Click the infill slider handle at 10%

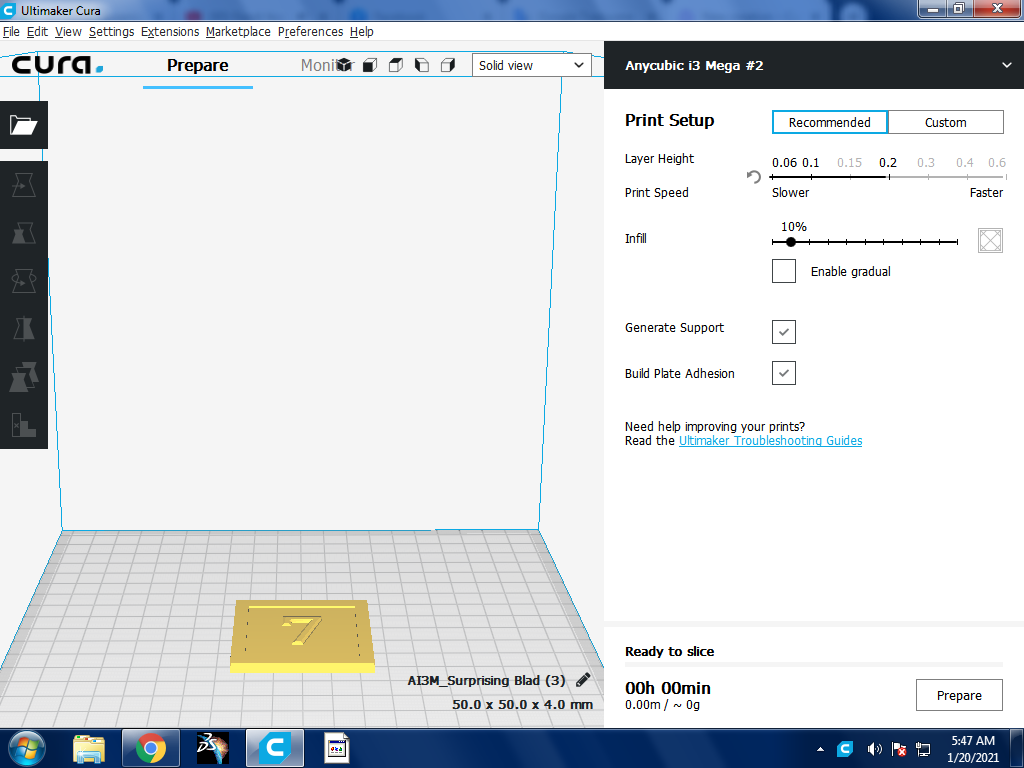coord(791,242)
